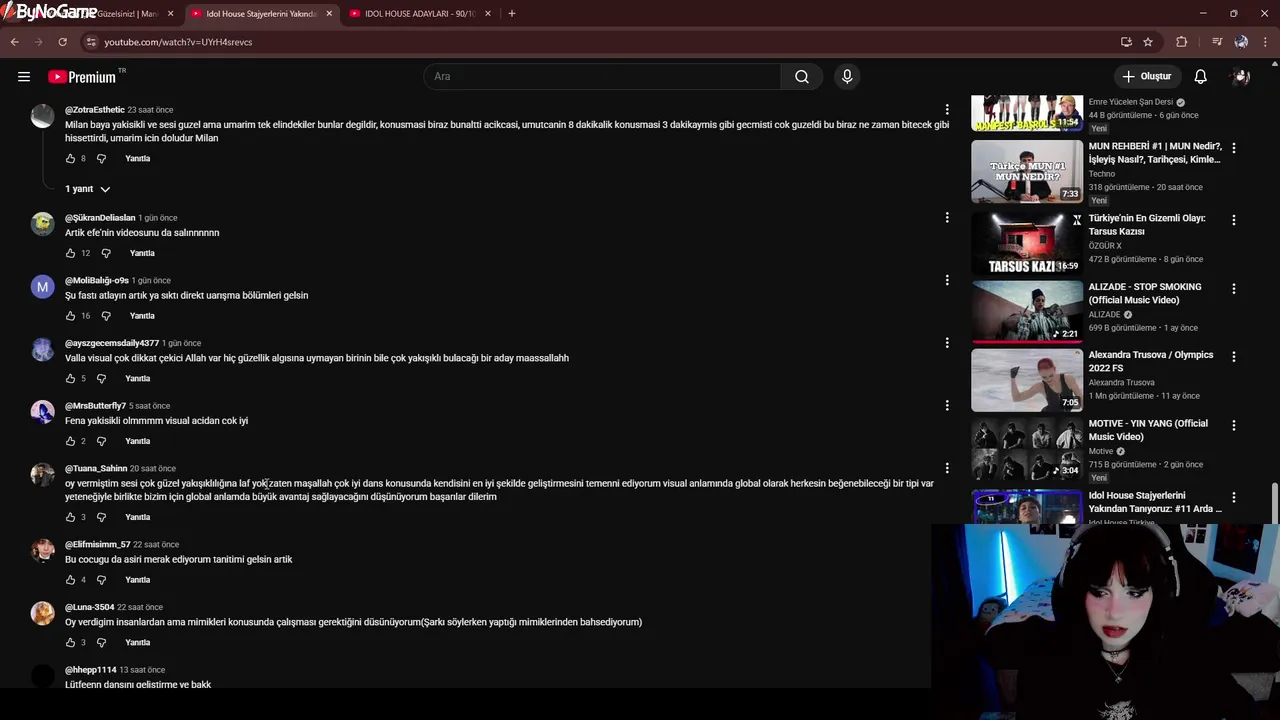Open the notifications bell
This screenshot has height=720, width=1280.
click(1201, 76)
